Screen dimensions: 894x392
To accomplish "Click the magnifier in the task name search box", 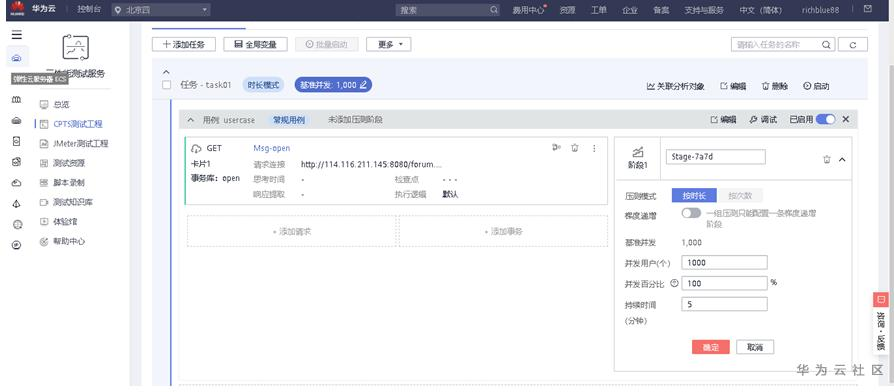I will pyautogui.click(x=826, y=44).
